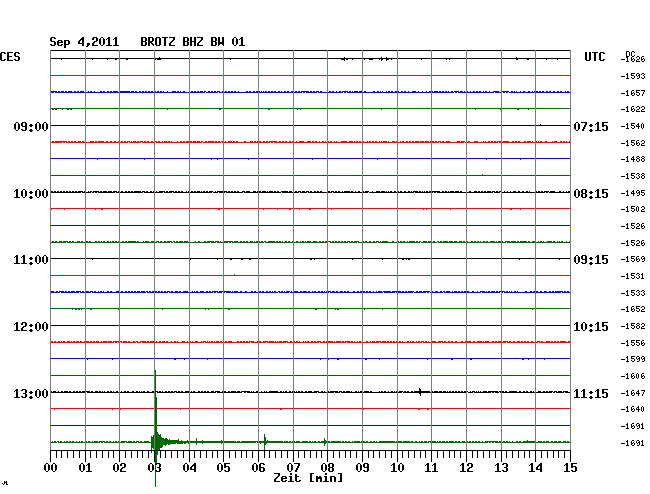Click the small black-trace event near minute 10.7
Viewport: 650px width, 494px height.
click(x=420, y=391)
